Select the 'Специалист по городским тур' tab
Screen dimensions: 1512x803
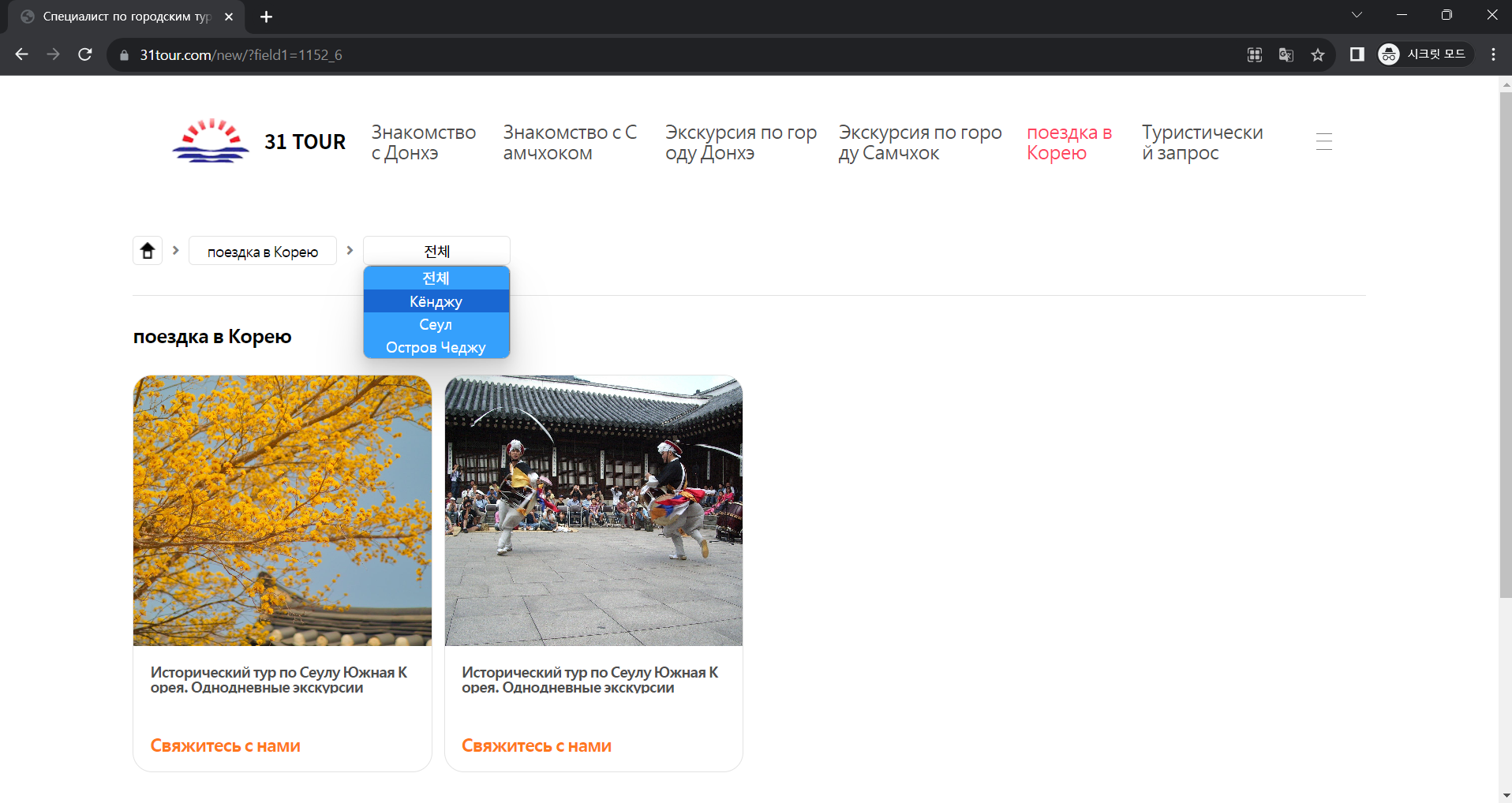[126, 17]
